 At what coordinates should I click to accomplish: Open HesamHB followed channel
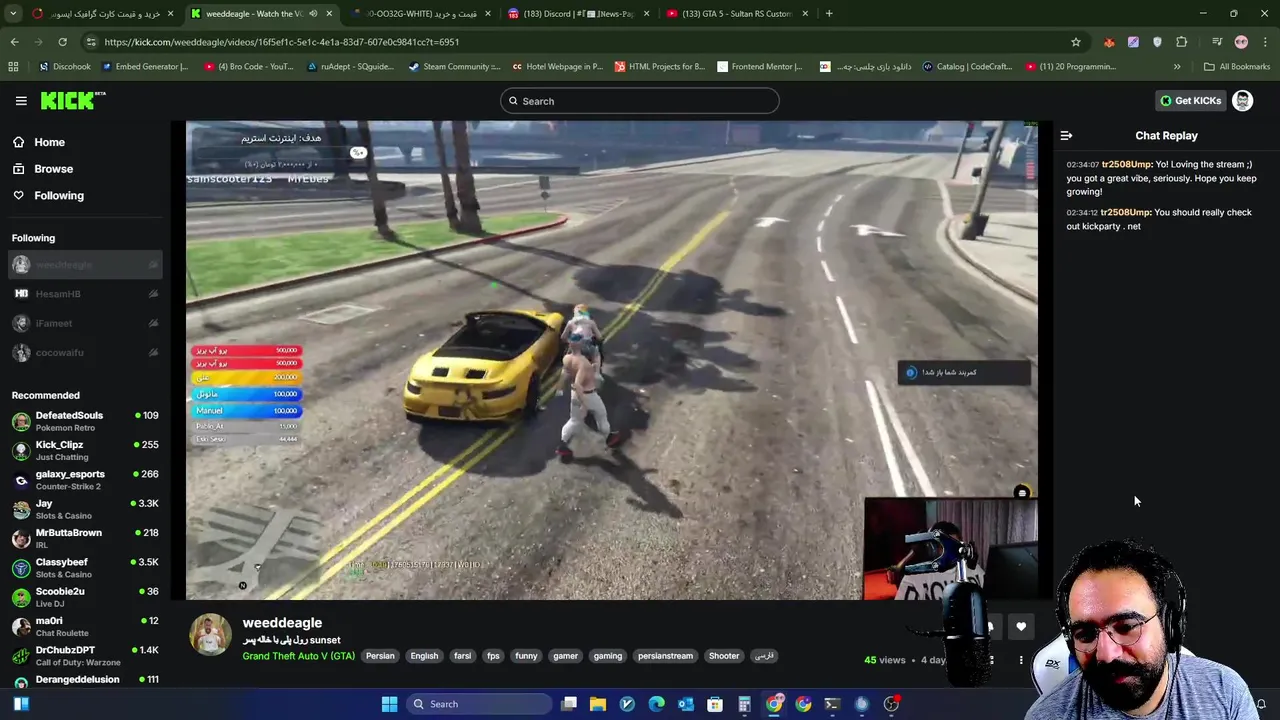point(85,294)
